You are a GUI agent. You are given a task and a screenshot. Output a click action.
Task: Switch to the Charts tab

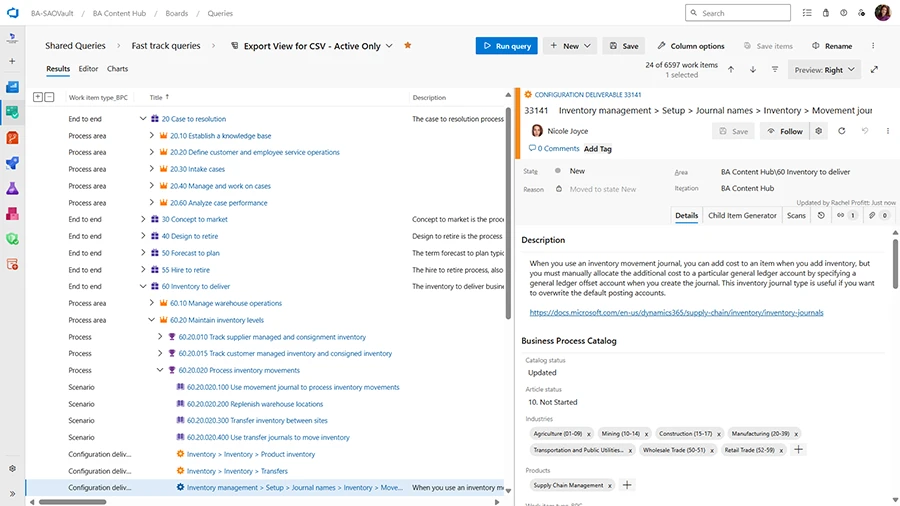(x=117, y=69)
